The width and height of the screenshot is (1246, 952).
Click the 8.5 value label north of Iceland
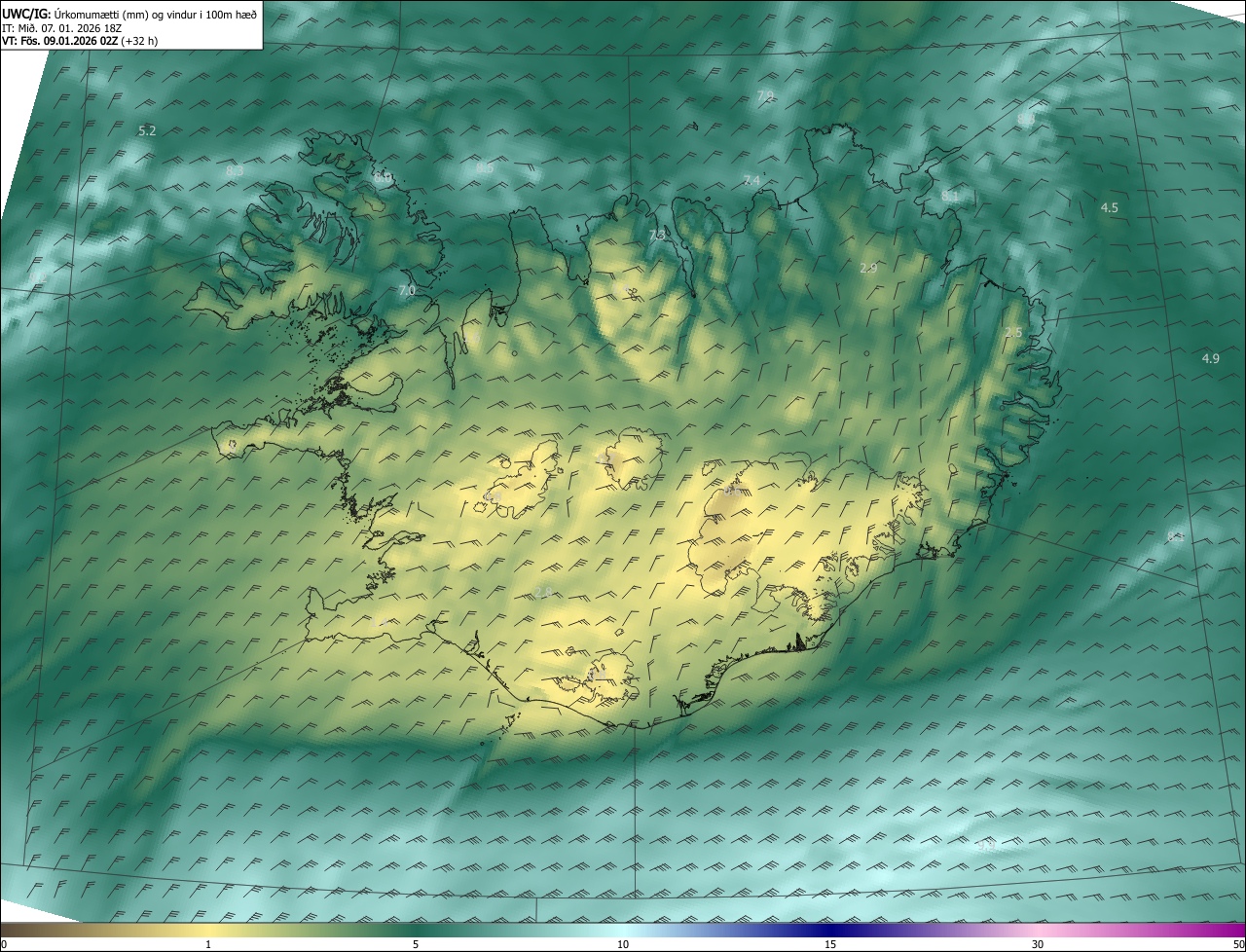coord(485,167)
